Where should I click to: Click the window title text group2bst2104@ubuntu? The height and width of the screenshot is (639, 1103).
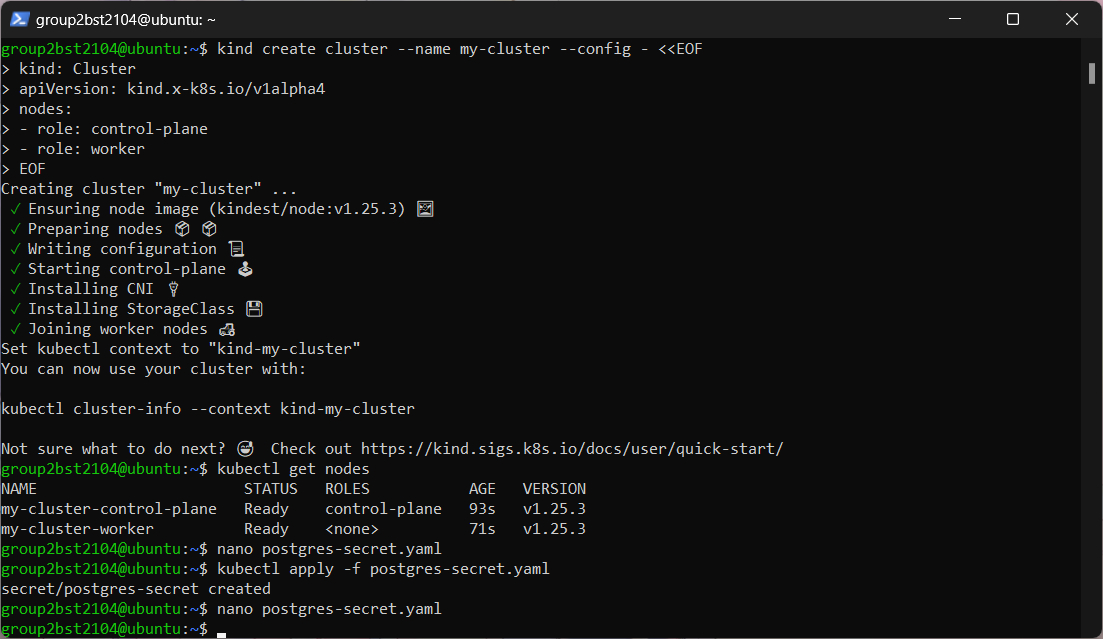[126, 20]
